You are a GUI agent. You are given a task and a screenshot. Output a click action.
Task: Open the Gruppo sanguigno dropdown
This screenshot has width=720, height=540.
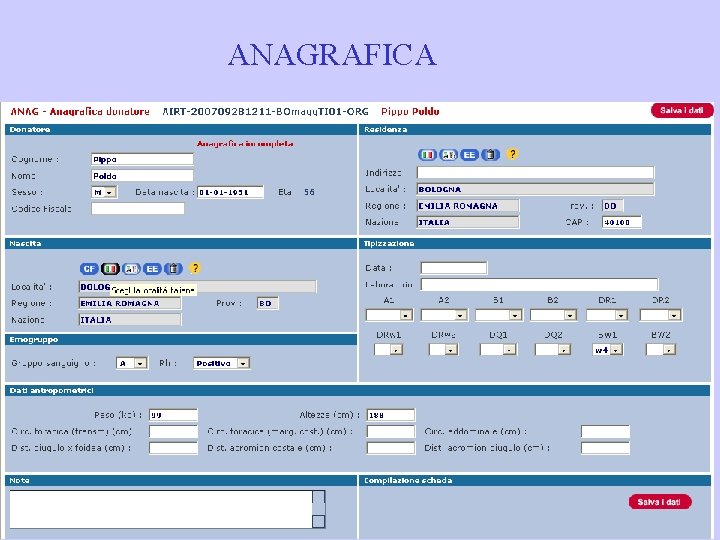[132, 363]
